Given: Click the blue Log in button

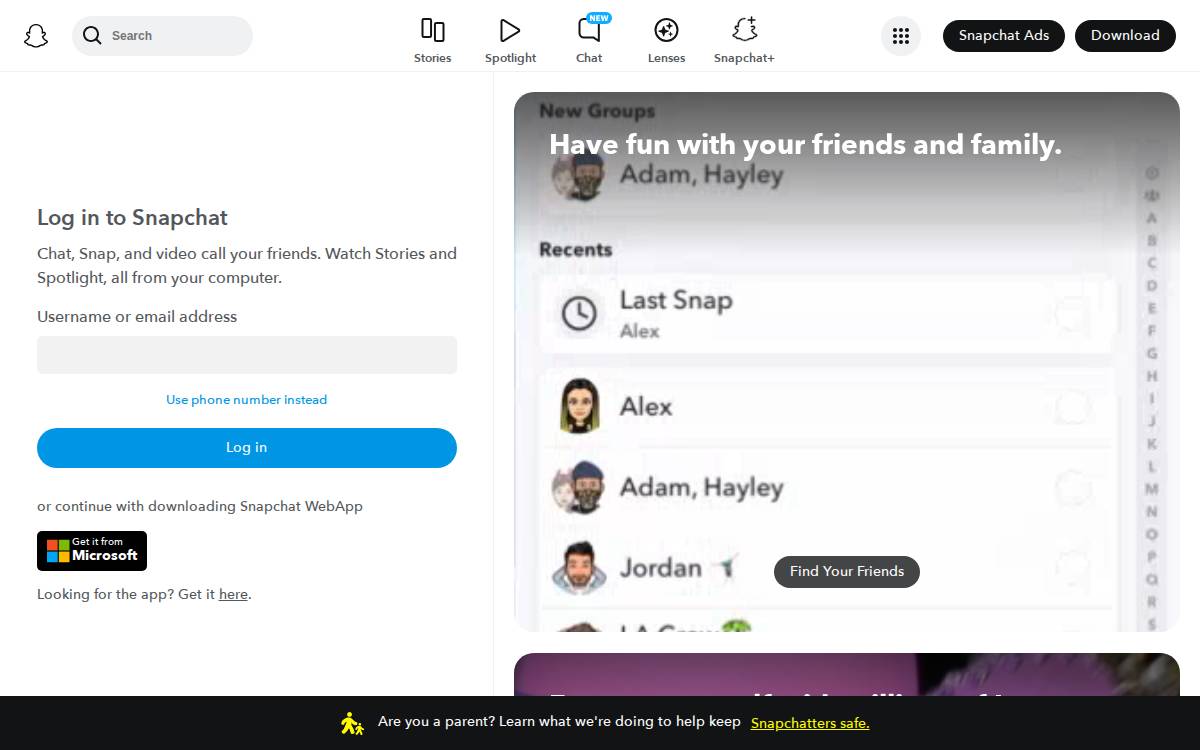Looking at the screenshot, I should point(247,448).
